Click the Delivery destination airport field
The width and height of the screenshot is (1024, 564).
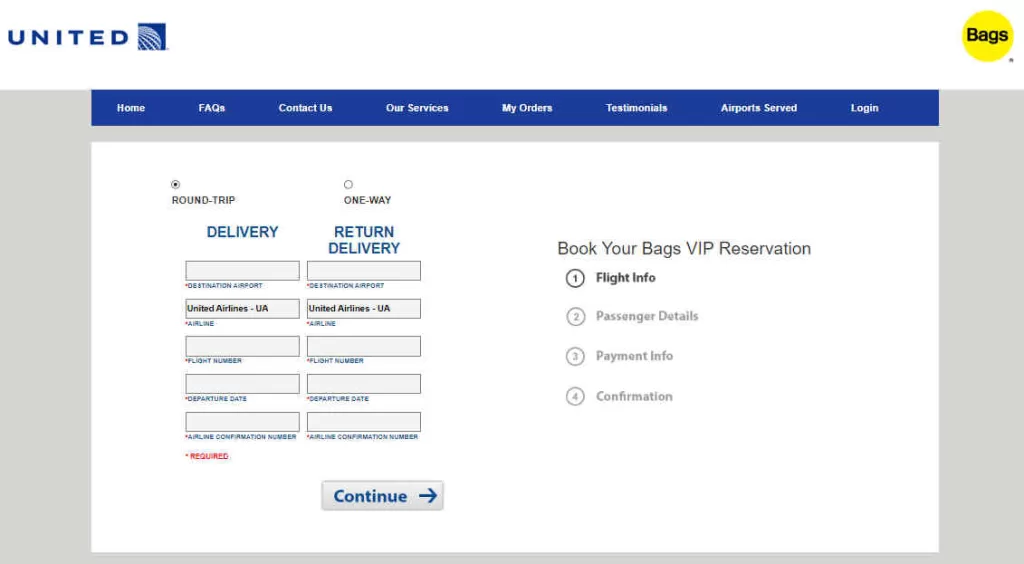(x=242, y=271)
